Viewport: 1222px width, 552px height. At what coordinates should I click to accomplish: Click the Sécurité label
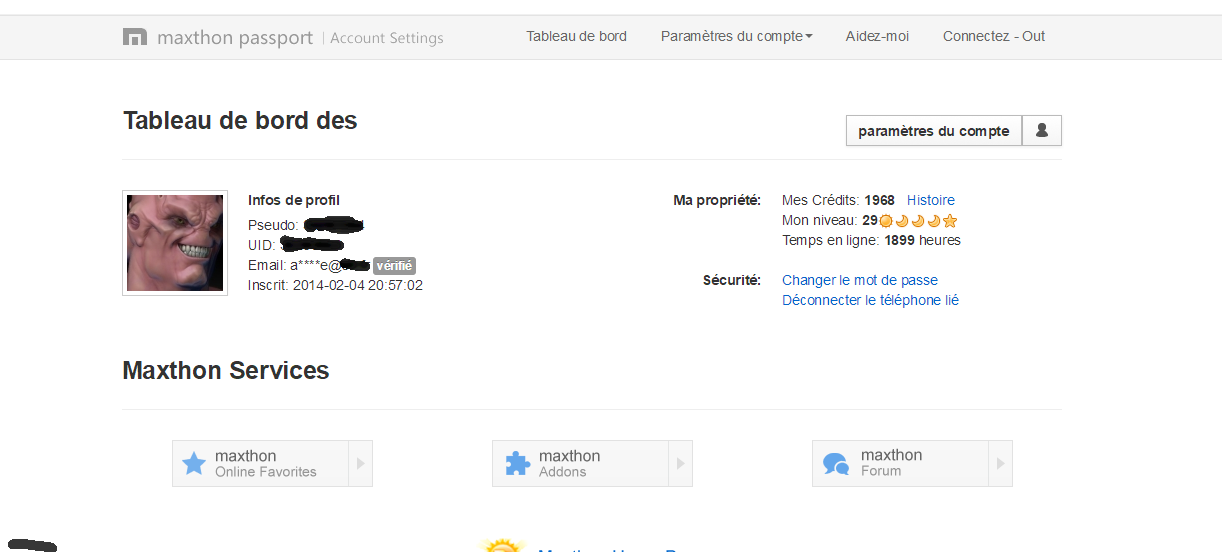pyautogui.click(x=732, y=280)
